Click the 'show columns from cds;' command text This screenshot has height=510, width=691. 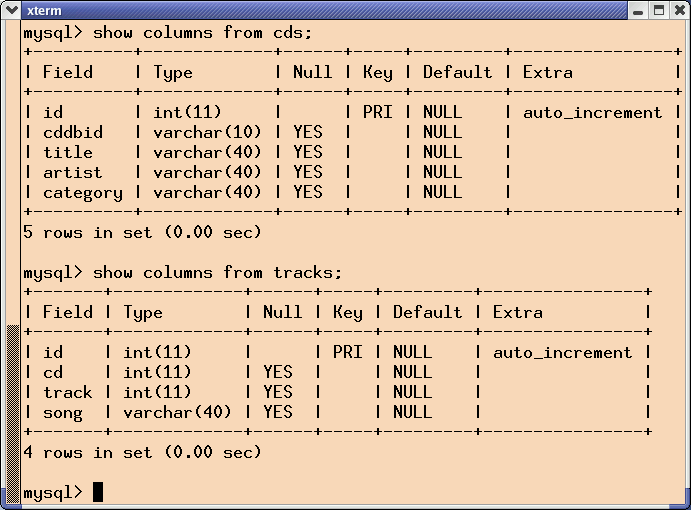tap(202, 33)
